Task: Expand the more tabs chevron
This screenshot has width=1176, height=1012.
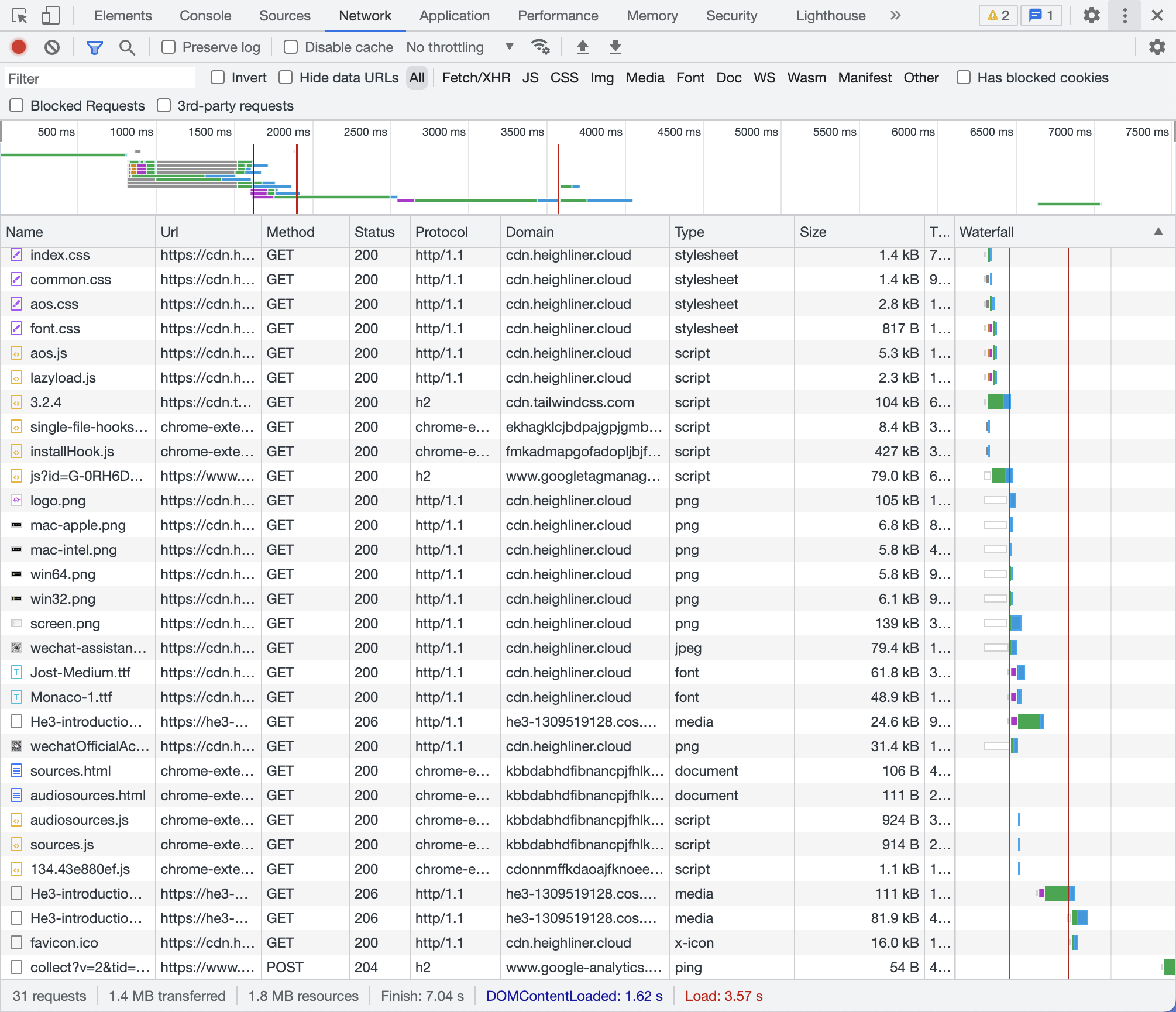Action: [x=895, y=16]
